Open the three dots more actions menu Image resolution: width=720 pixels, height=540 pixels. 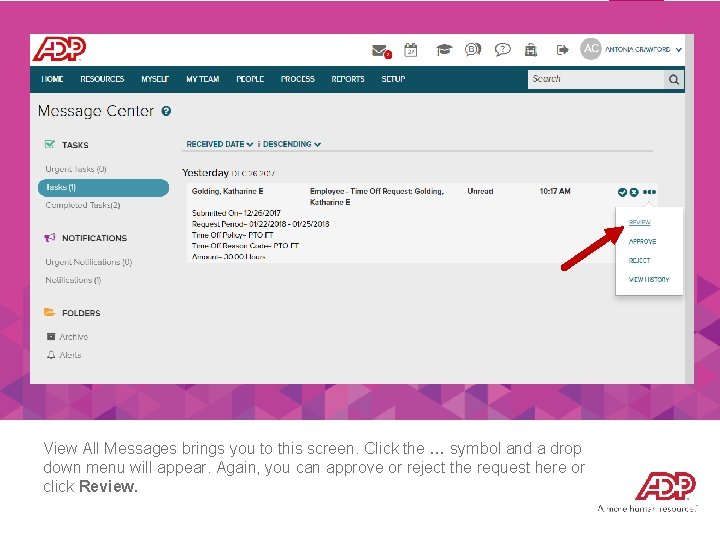(x=649, y=192)
